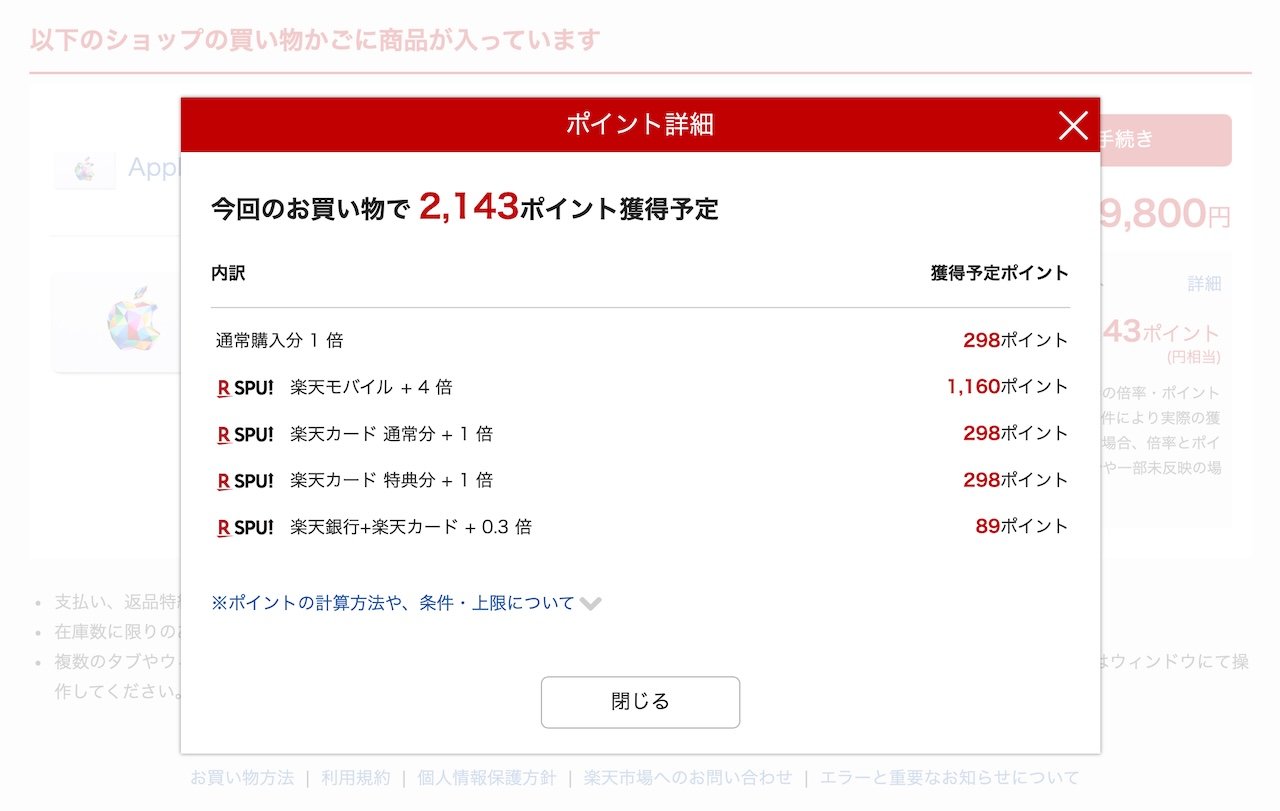Click the SPU icon beside 楽天銀行+楽天カード
The height and width of the screenshot is (811, 1280).
point(245,527)
